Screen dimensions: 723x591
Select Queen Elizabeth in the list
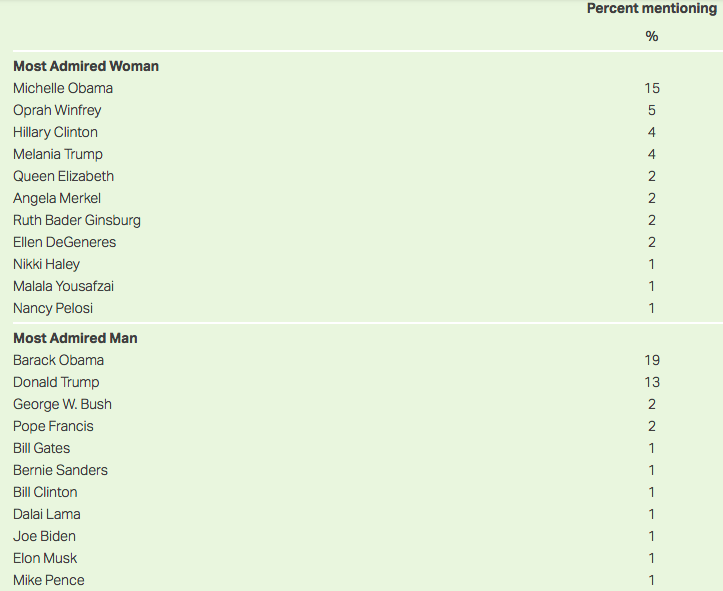[x=63, y=176]
